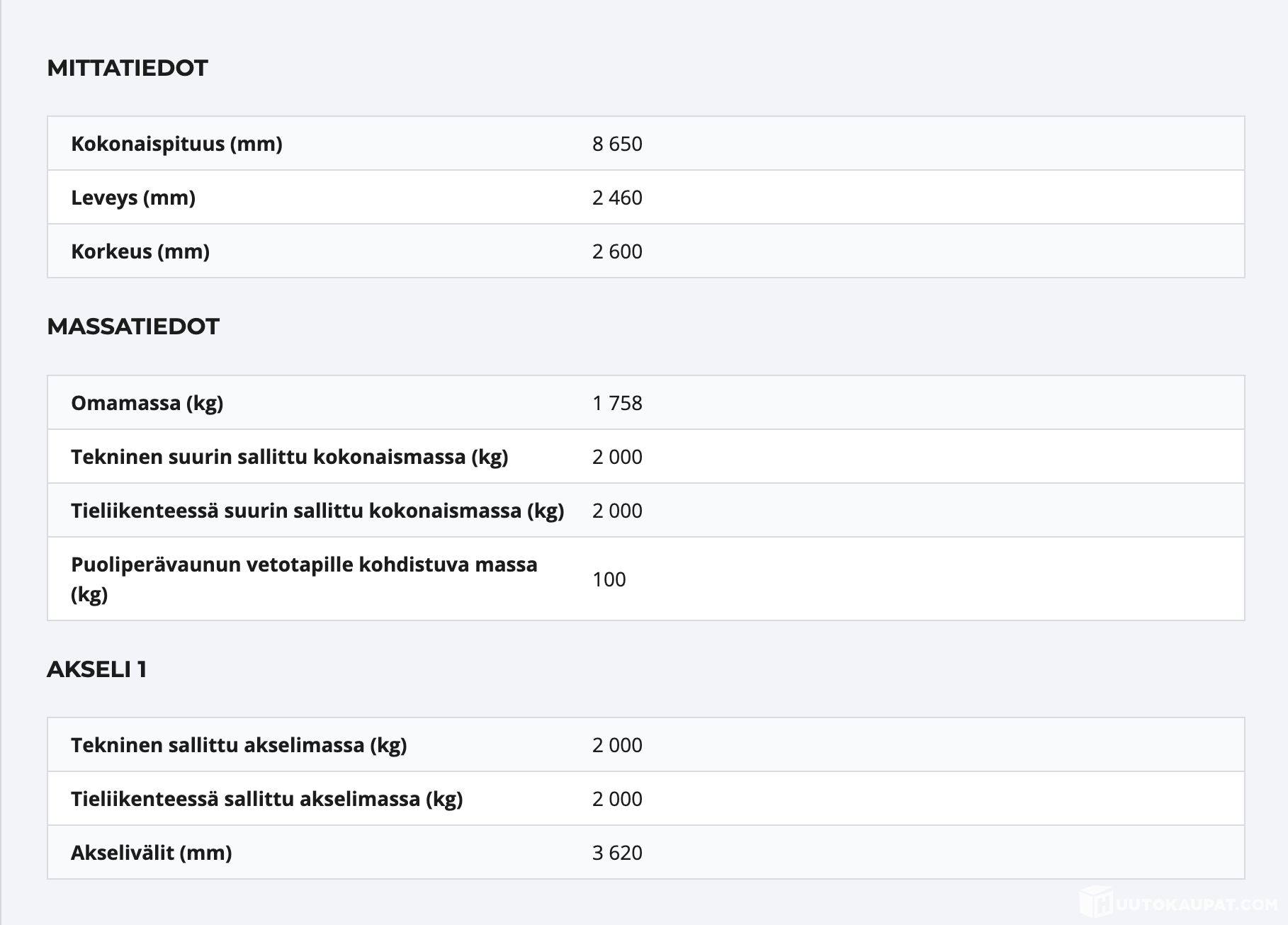Click the Huutokaupat.com watermark text
The image size is (1288, 925).
pyautogui.click(x=1196, y=904)
